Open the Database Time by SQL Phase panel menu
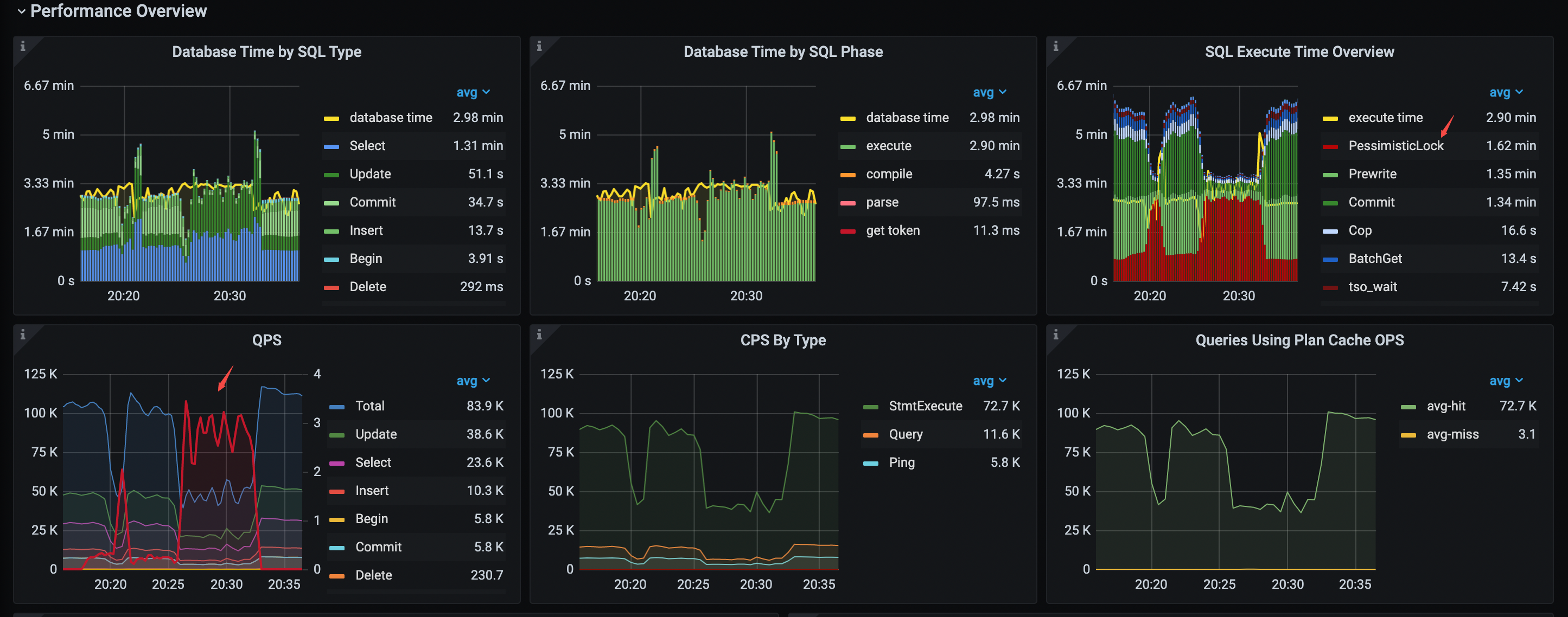This screenshot has height=617, width=1568. [783, 52]
